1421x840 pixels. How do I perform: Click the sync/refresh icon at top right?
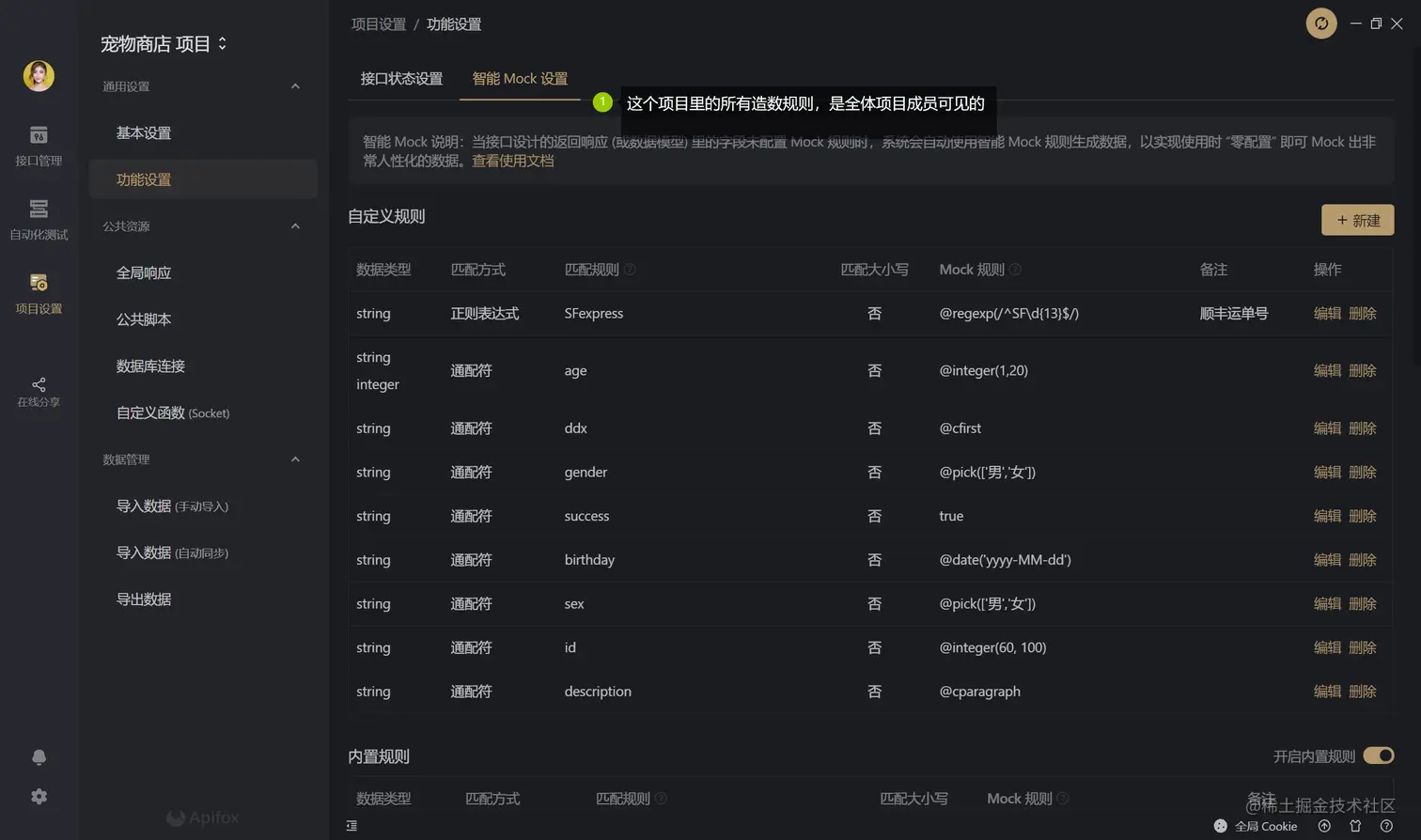click(x=1321, y=23)
